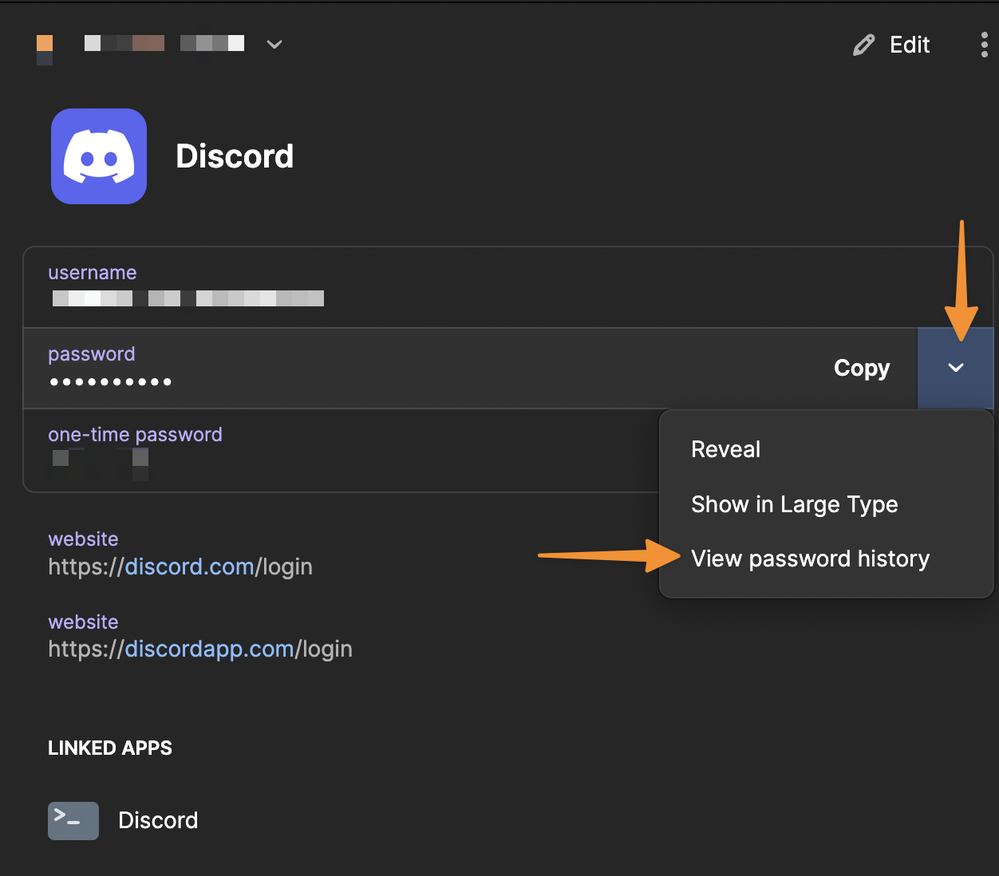Choose Show in Large Type
Viewport: 999px width, 876px height.
click(x=794, y=505)
